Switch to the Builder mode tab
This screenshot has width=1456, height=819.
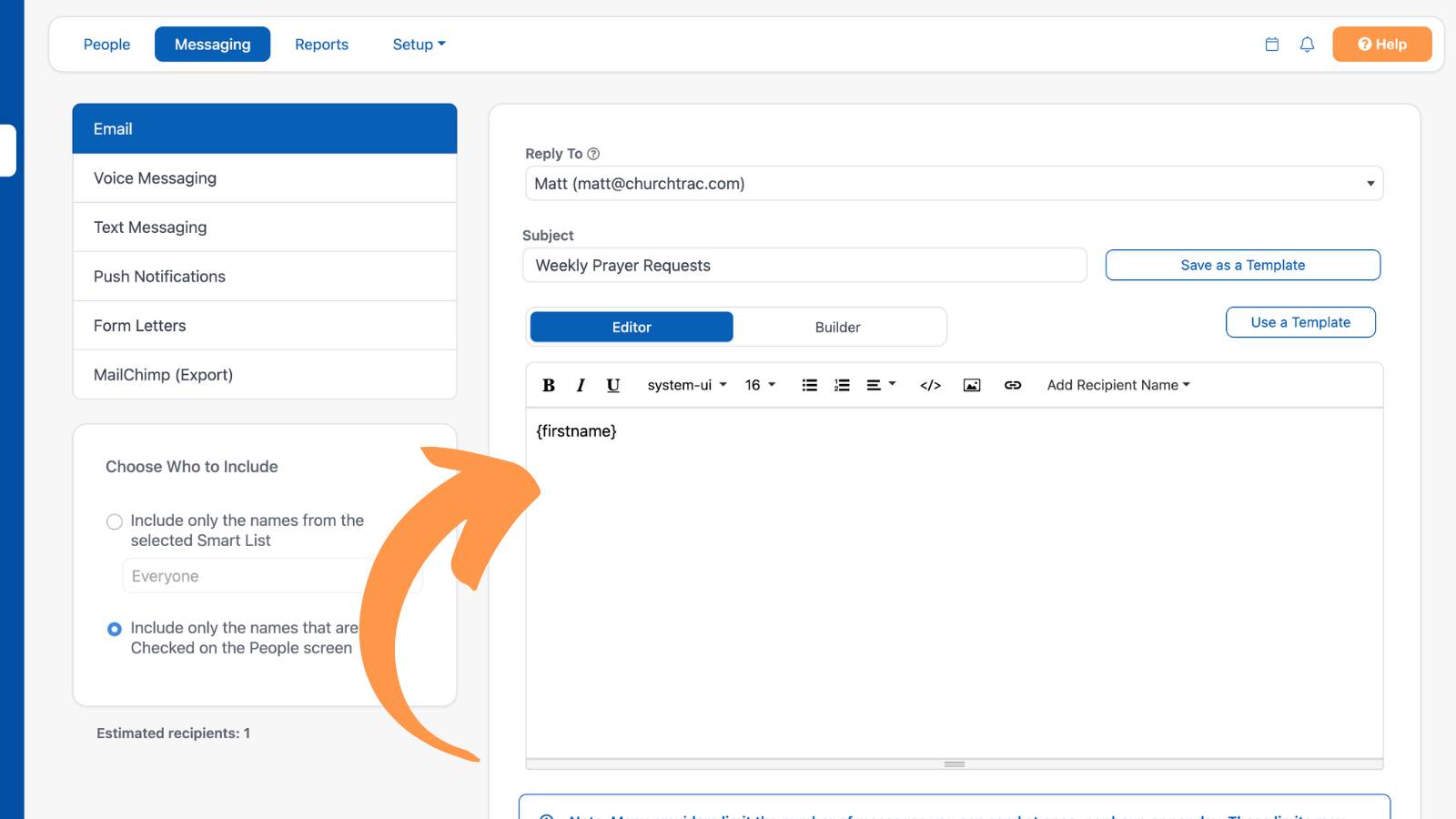click(x=837, y=327)
